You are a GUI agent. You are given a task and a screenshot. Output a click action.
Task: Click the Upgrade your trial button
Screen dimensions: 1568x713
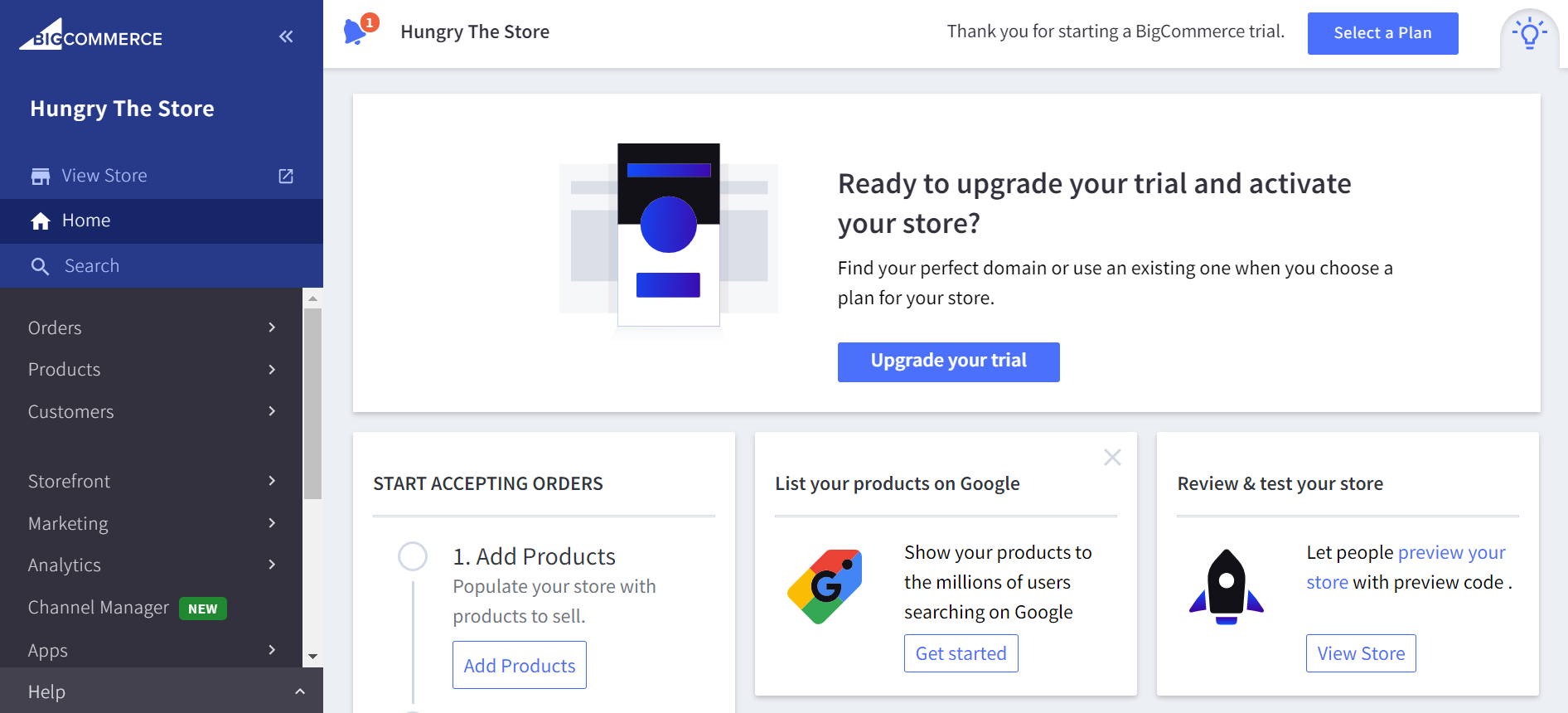pyautogui.click(x=948, y=361)
